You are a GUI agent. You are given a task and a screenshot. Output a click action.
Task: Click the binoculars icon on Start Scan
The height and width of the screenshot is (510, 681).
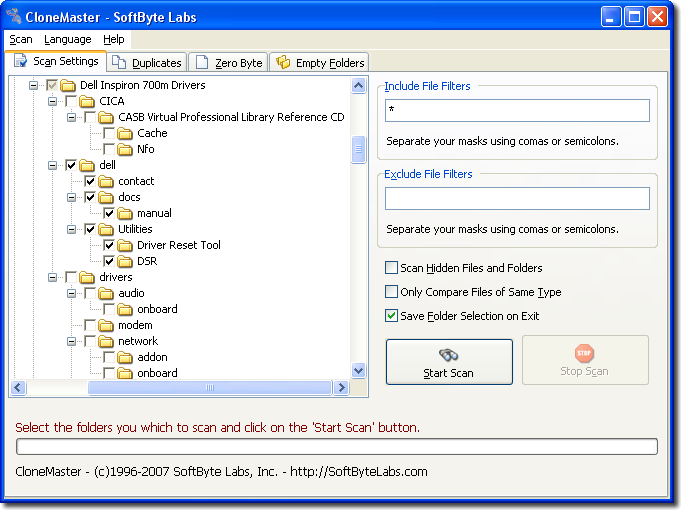[x=449, y=355]
